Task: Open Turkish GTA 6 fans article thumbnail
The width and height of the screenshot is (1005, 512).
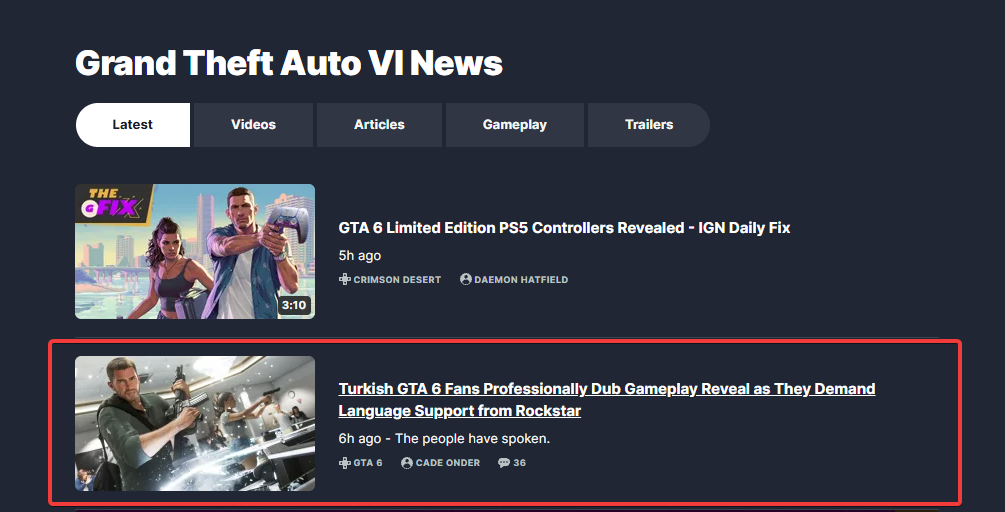Action: (195, 424)
